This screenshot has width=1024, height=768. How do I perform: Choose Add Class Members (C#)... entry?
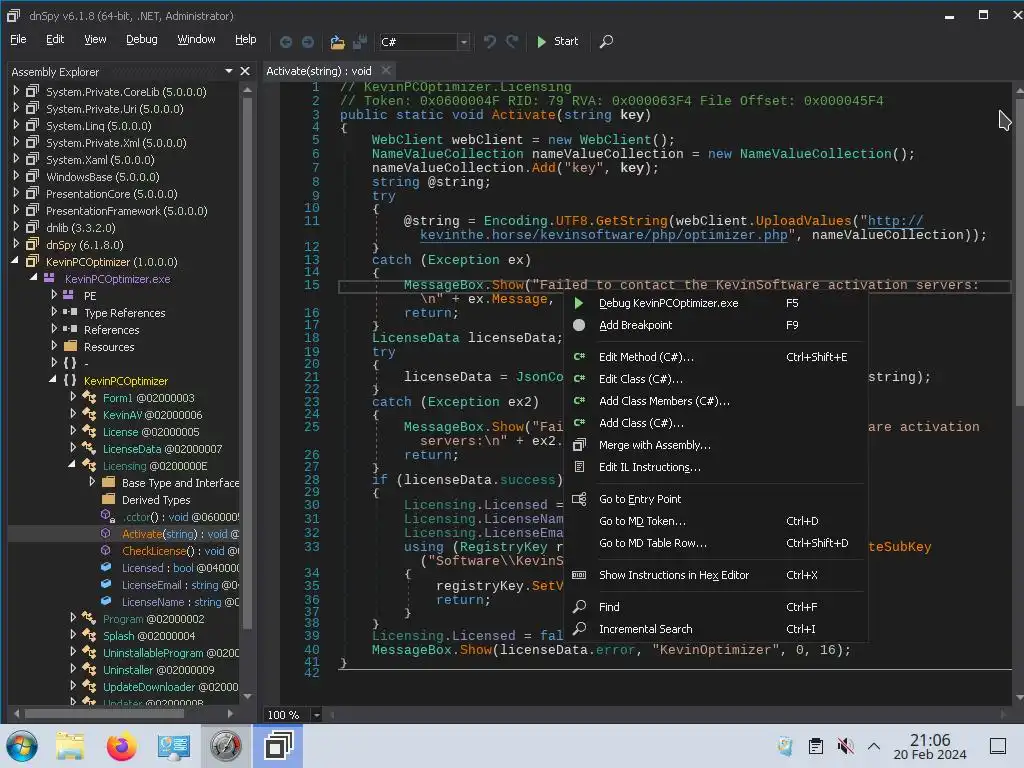coord(716,401)
